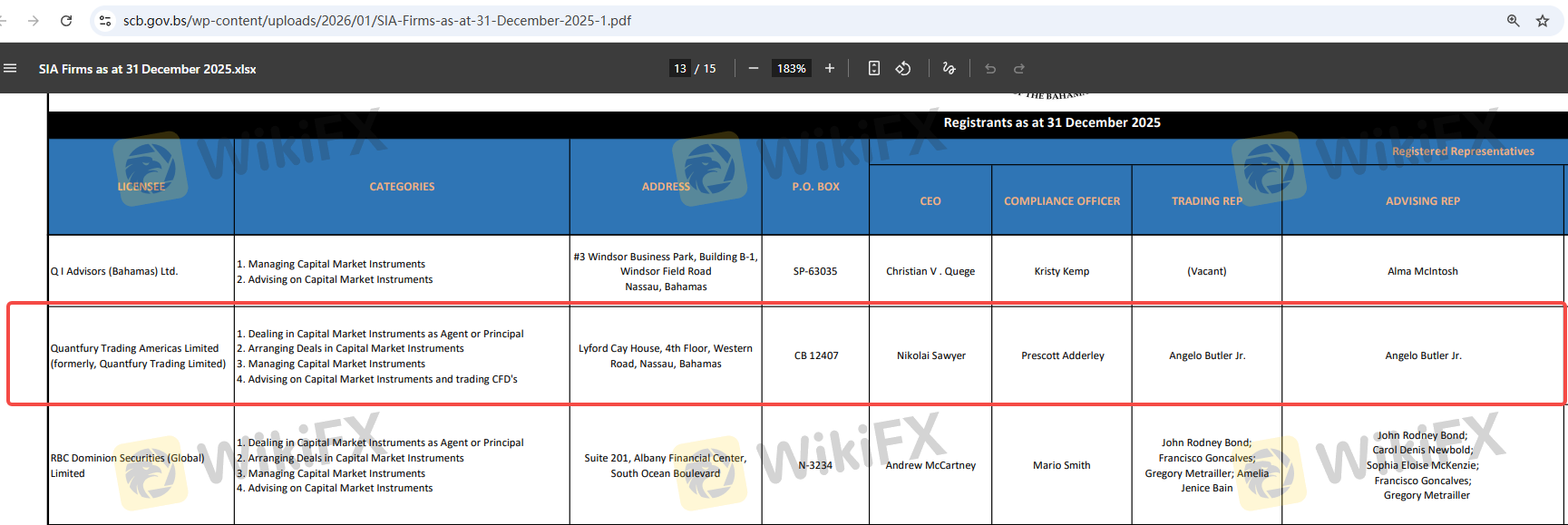Click the N-3234 P.O. box cell
This screenshot has width=1568, height=525.
pyautogui.click(x=815, y=465)
